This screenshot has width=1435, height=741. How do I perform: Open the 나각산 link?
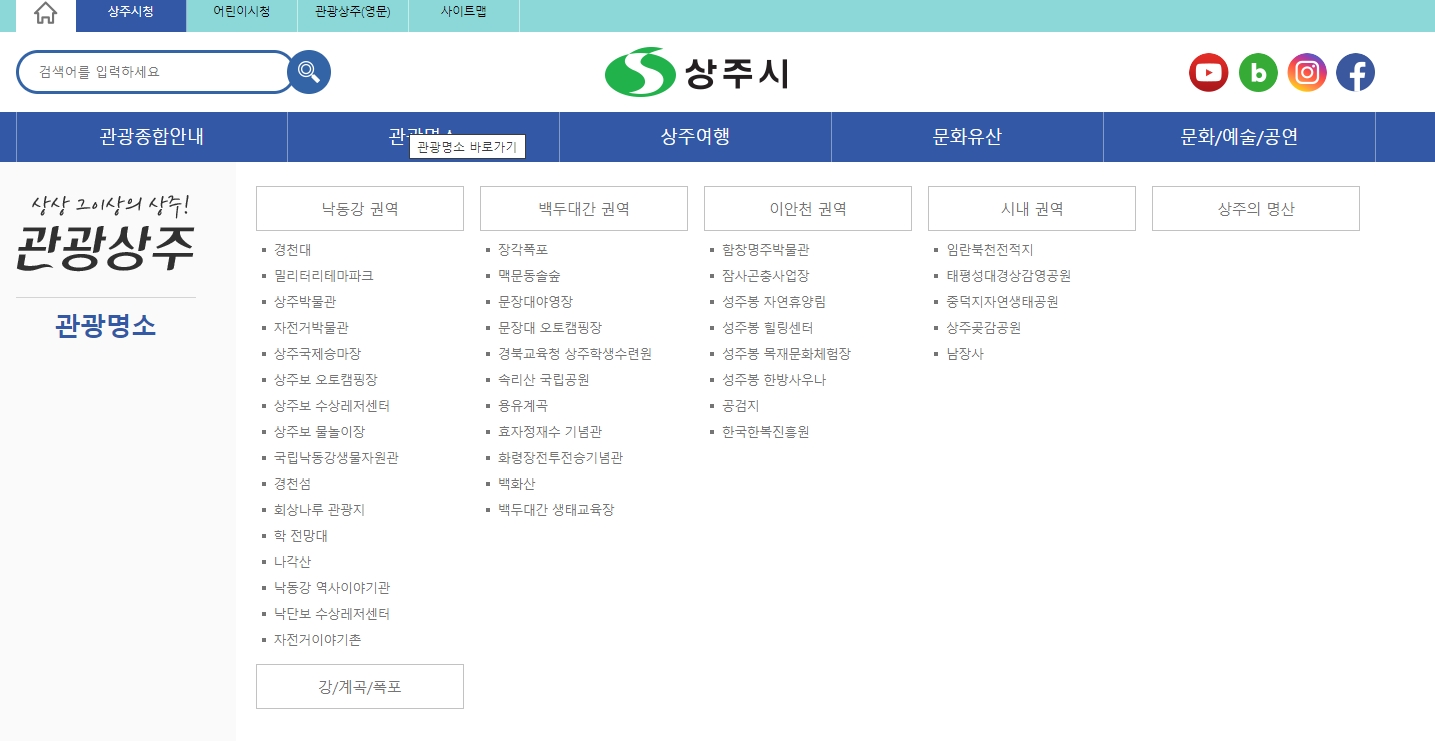point(292,562)
